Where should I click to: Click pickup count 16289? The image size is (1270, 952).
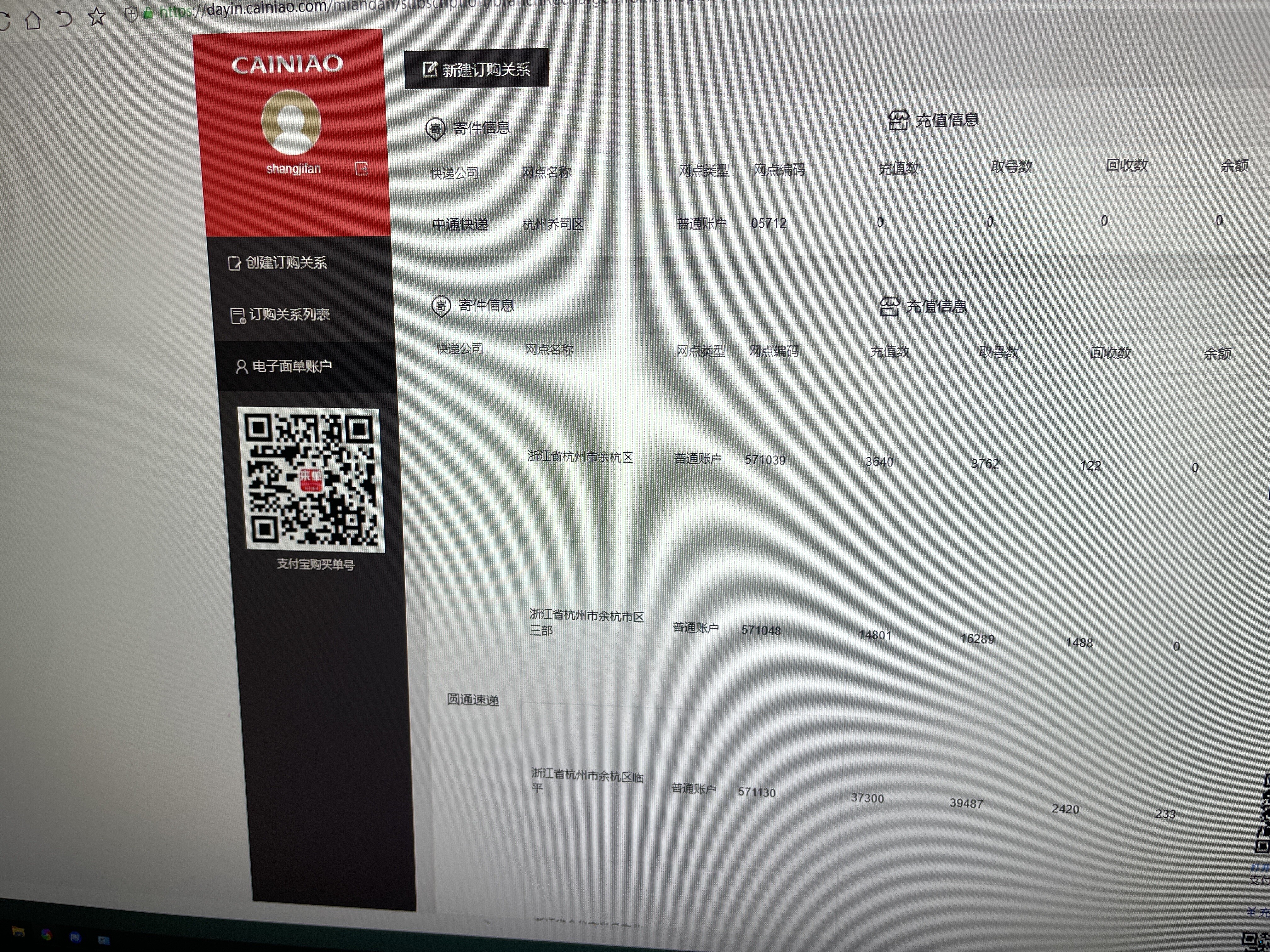tap(977, 639)
